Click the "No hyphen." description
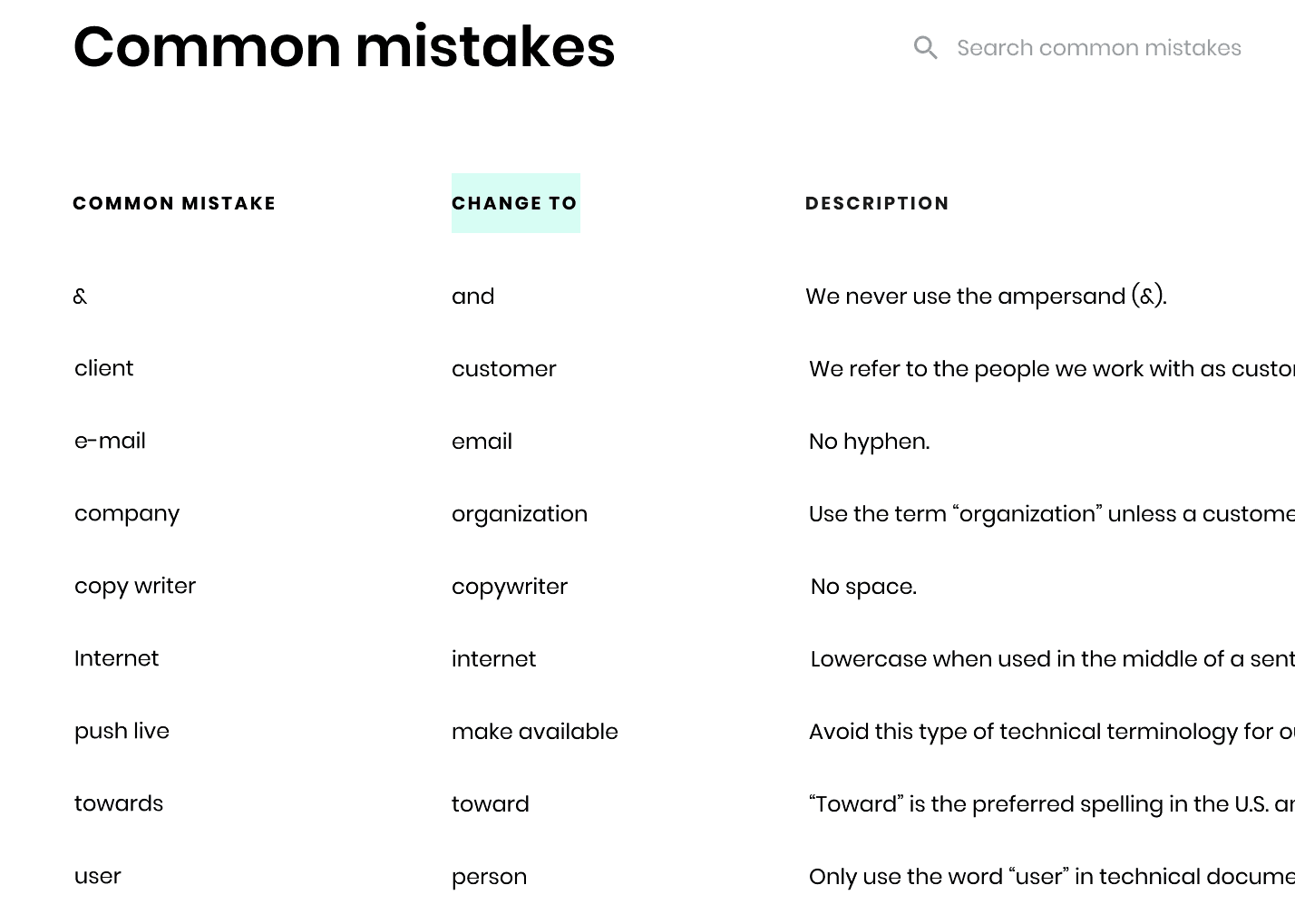This screenshot has width=1295, height=924. pos(869,442)
